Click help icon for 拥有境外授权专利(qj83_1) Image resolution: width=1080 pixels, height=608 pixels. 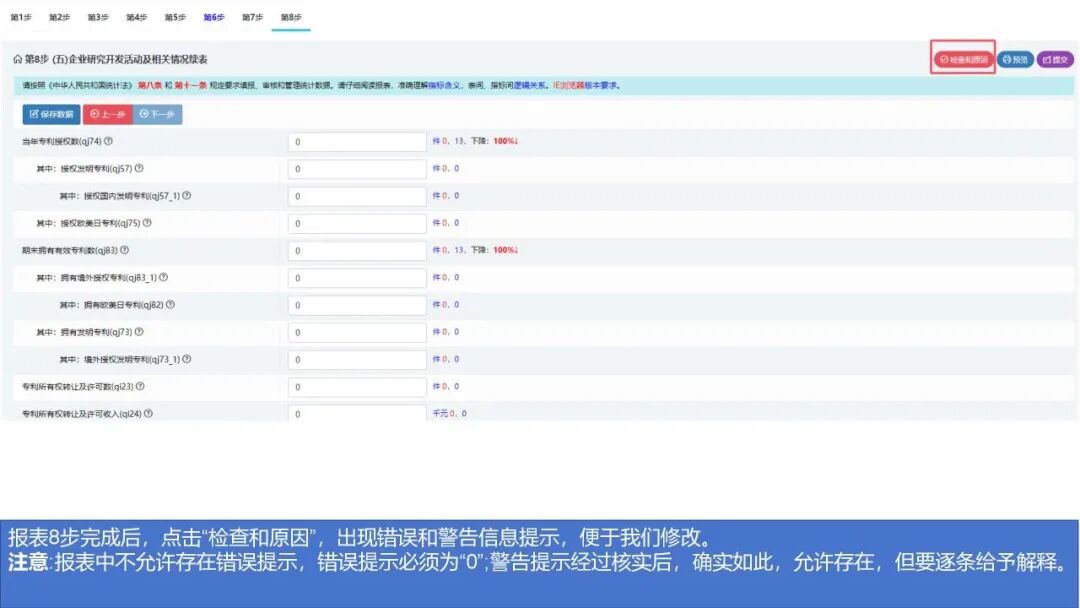click(x=165, y=277)
